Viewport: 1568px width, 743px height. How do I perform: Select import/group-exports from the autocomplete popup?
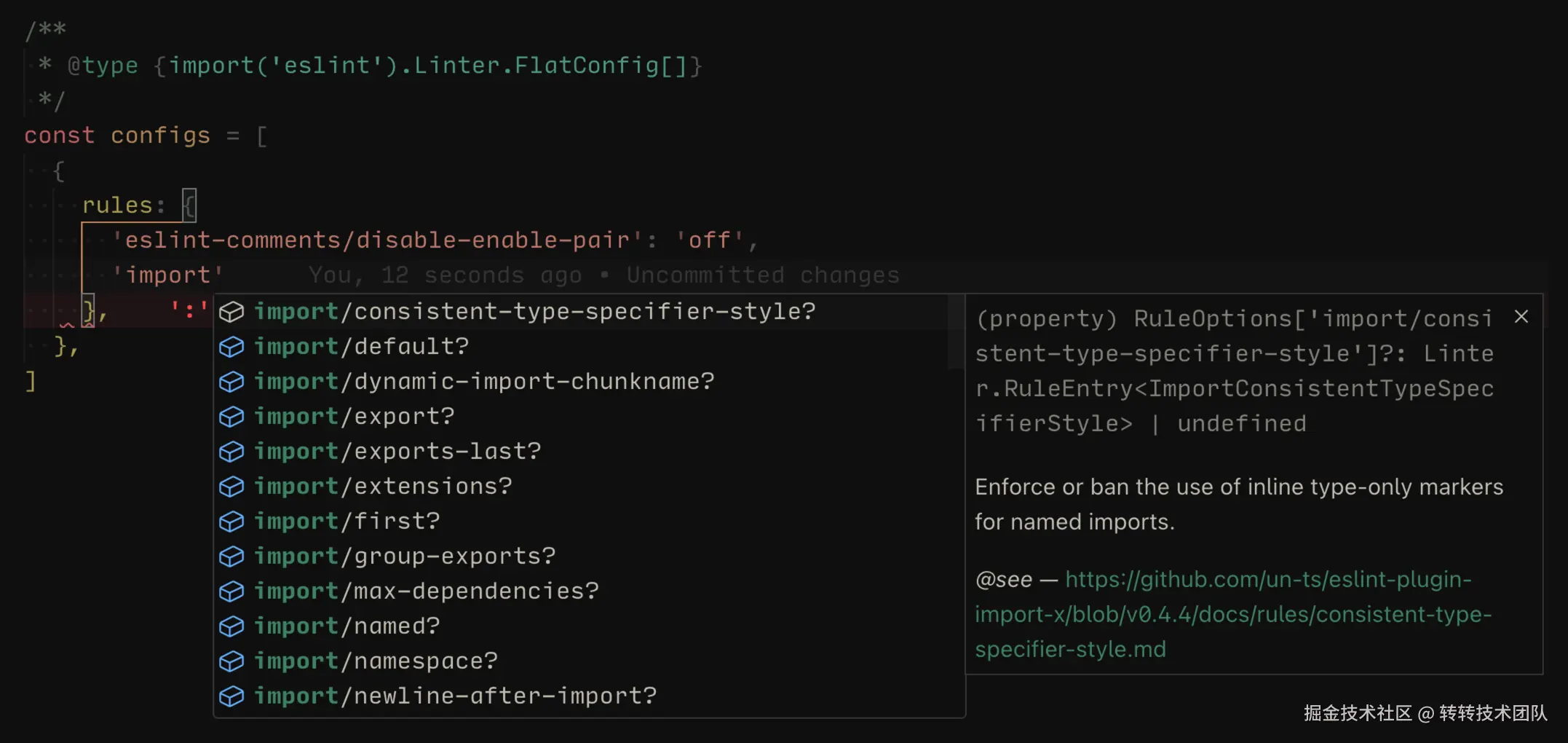[404, 556]
